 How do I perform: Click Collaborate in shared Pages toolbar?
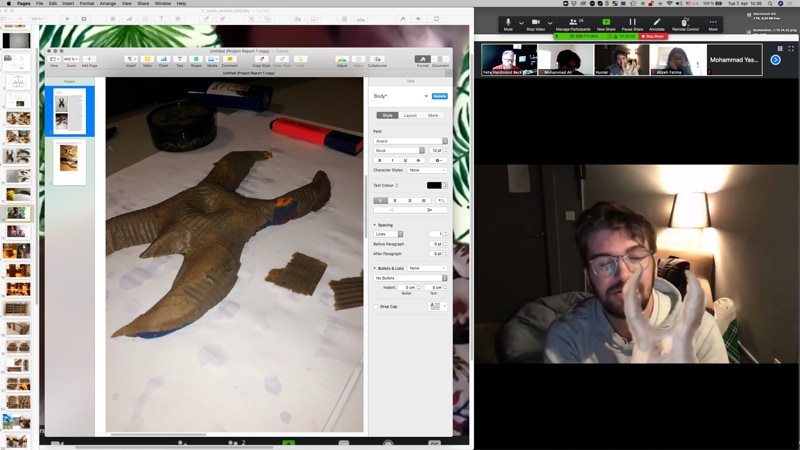point(377,61)
